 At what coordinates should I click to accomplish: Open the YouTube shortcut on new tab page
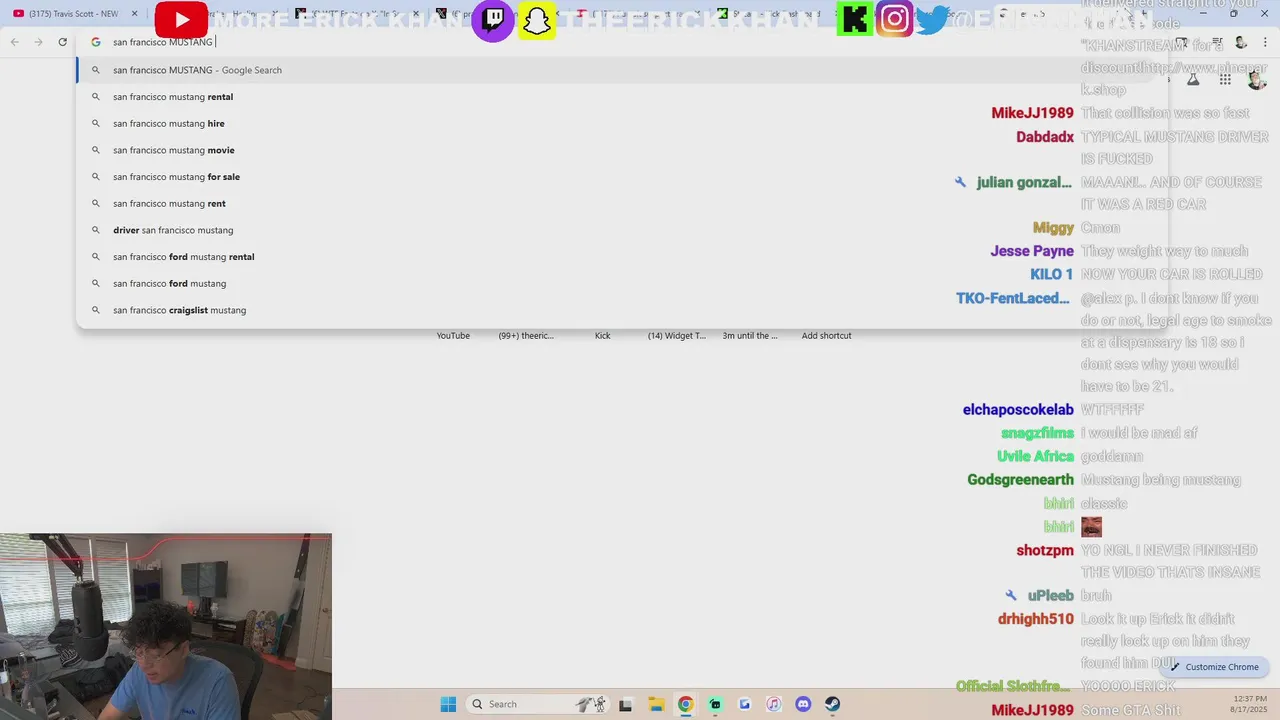(x=453, y=335)
